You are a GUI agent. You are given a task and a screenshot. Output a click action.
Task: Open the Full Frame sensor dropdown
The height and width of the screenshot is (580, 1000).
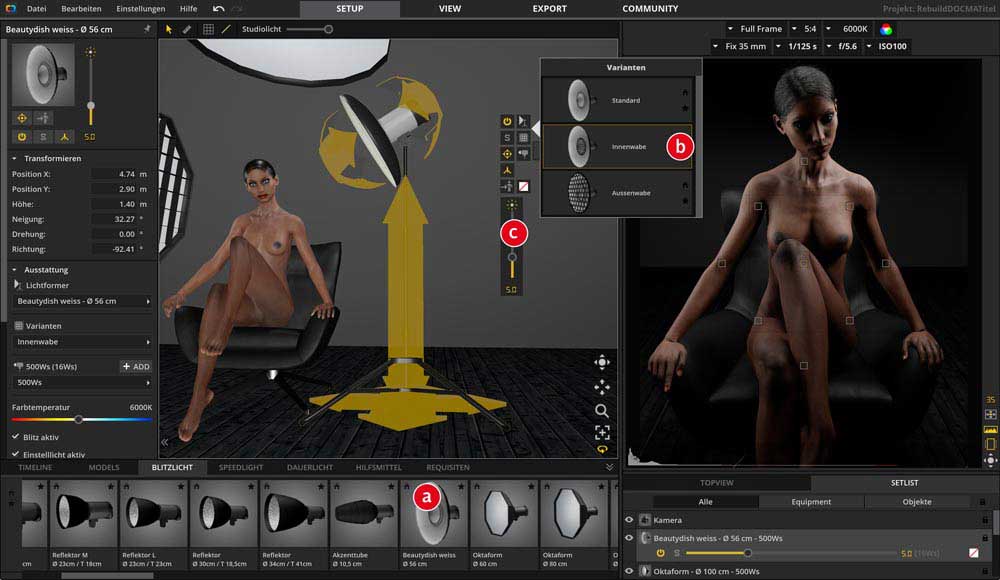760,29
